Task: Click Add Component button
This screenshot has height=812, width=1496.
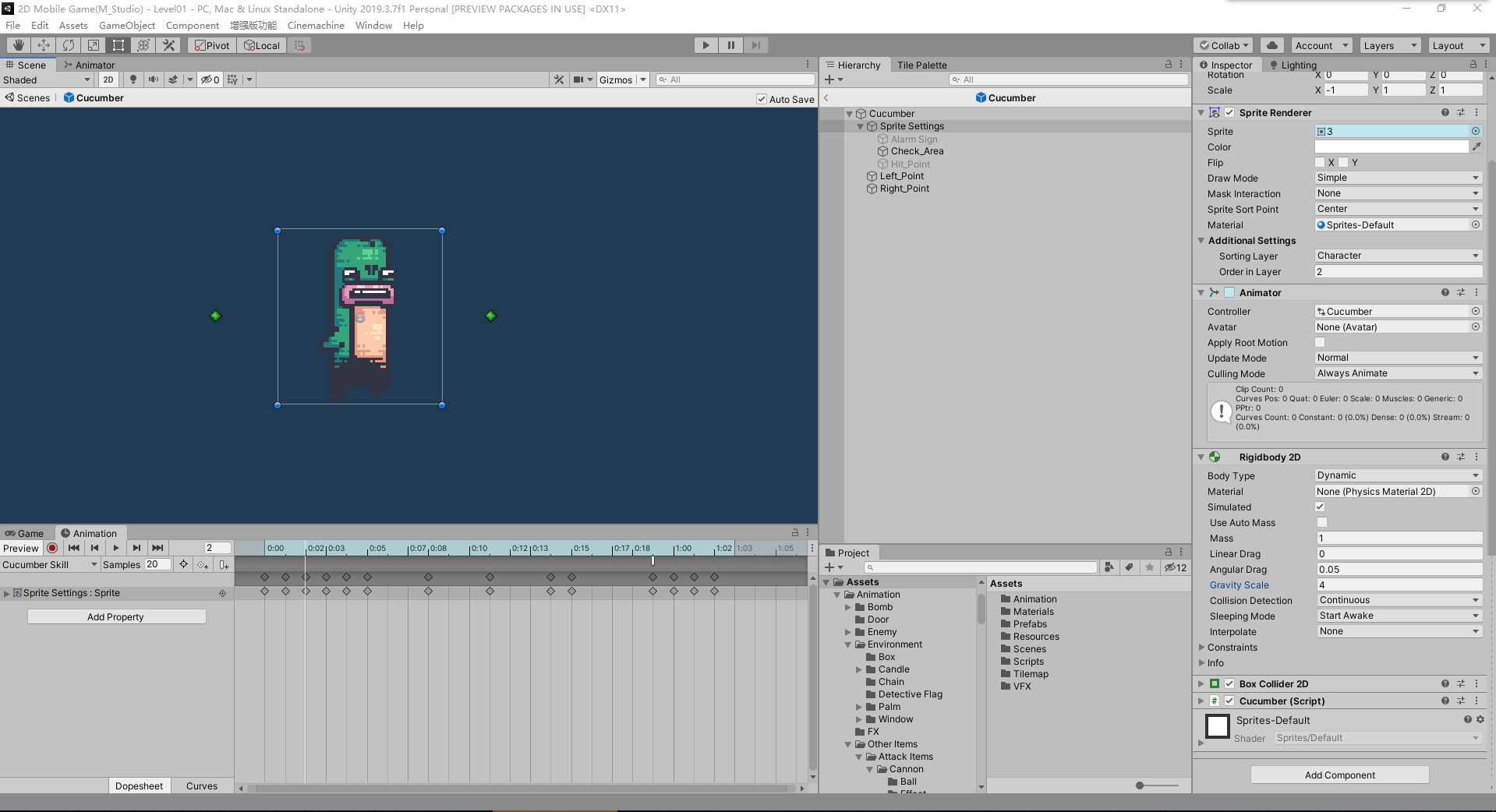Action: tap(1339, 775)
